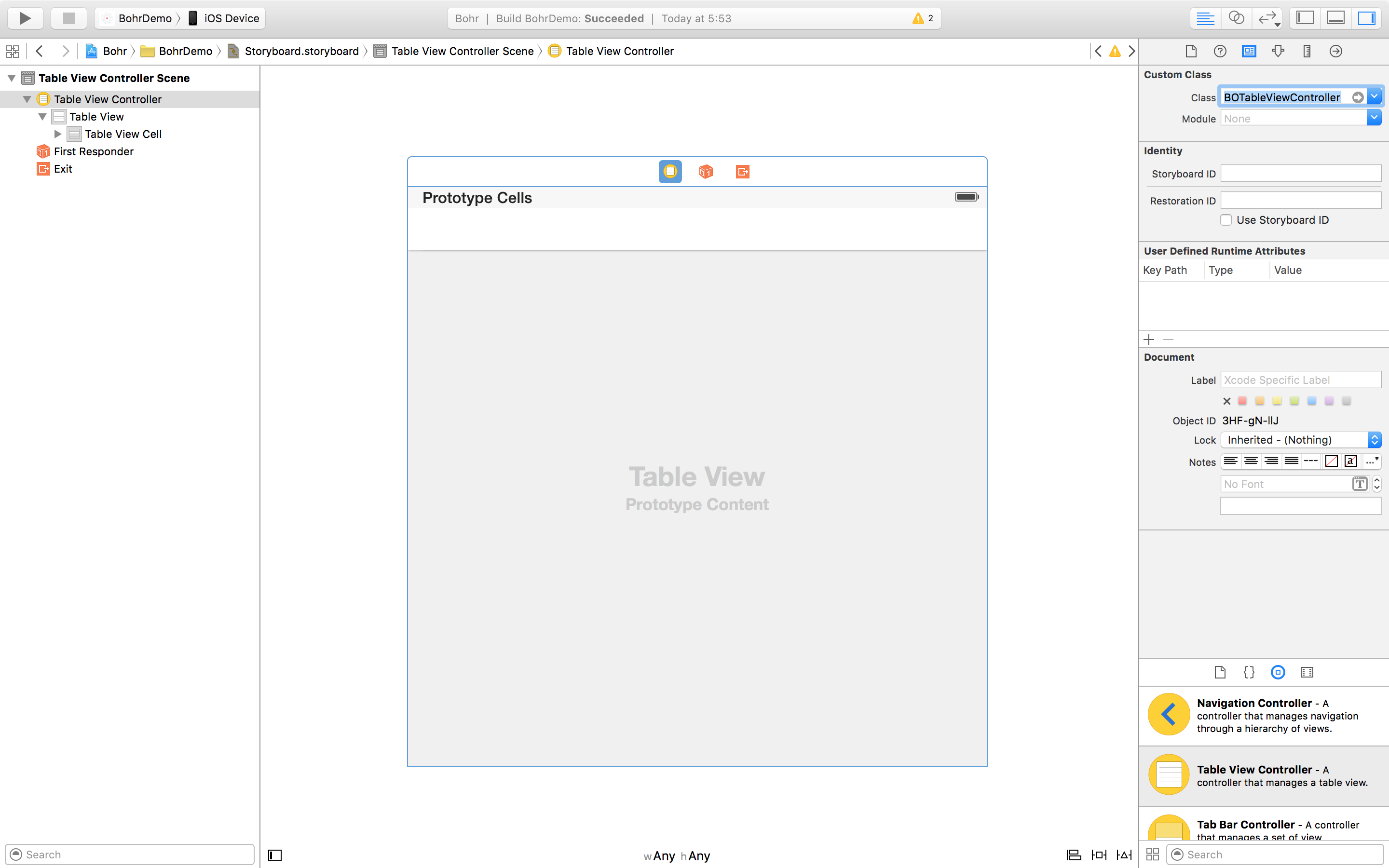The width and height of the screenshot is (1389, 868).
Task: Pick the red label color swatch
Action: click(1242, 401)
